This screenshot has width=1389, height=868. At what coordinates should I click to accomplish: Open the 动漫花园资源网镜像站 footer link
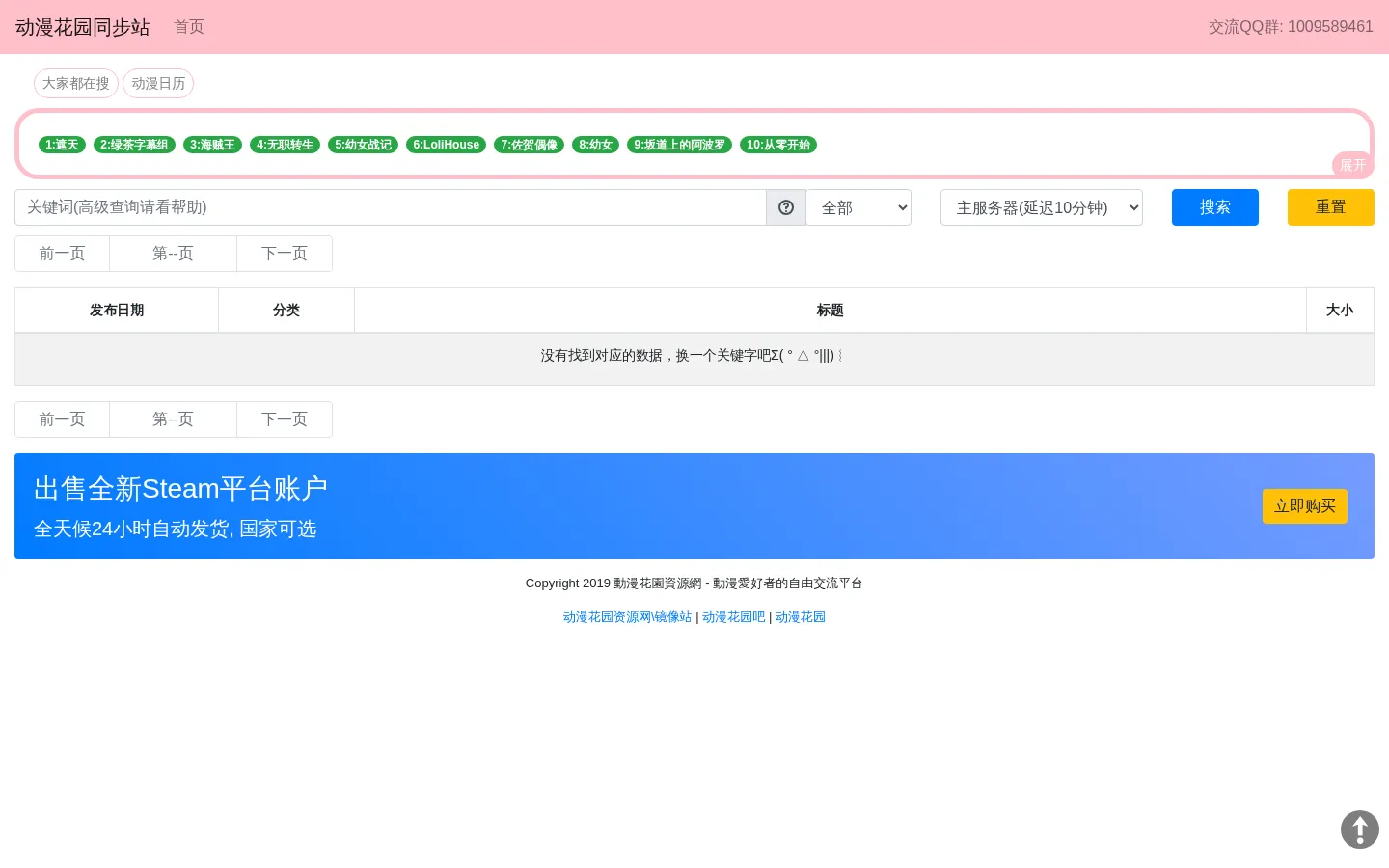pos(628,617)
